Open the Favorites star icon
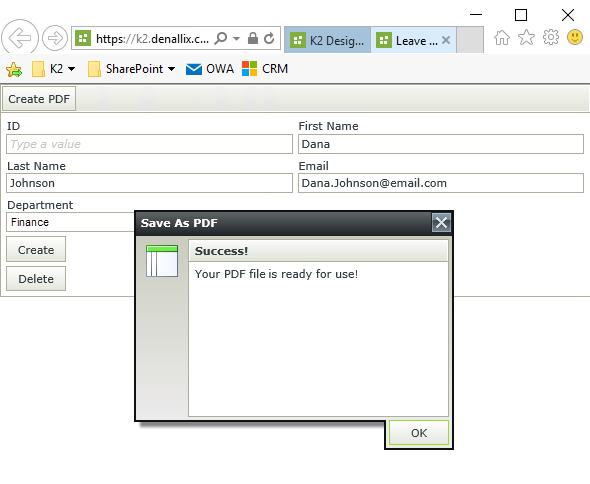 tap(526, 38)
